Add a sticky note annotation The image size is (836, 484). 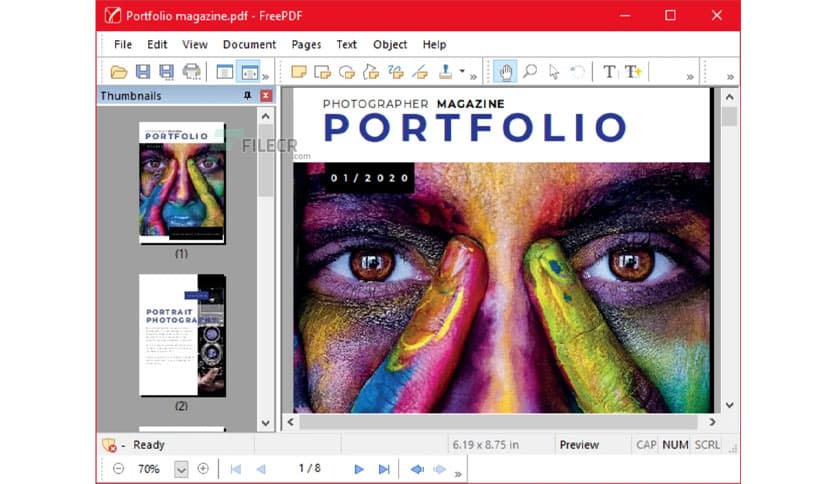click(x=298, y=72)
